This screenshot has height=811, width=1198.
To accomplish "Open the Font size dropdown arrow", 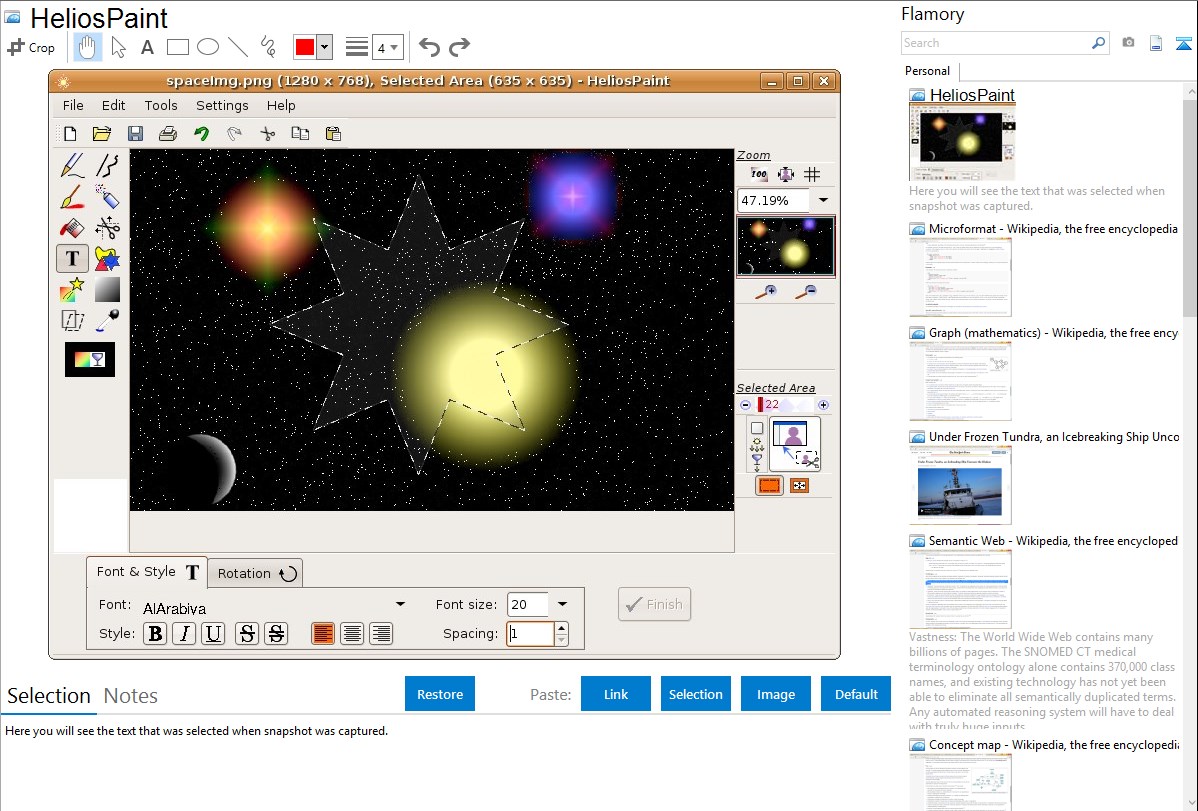I will click(562, 605).
